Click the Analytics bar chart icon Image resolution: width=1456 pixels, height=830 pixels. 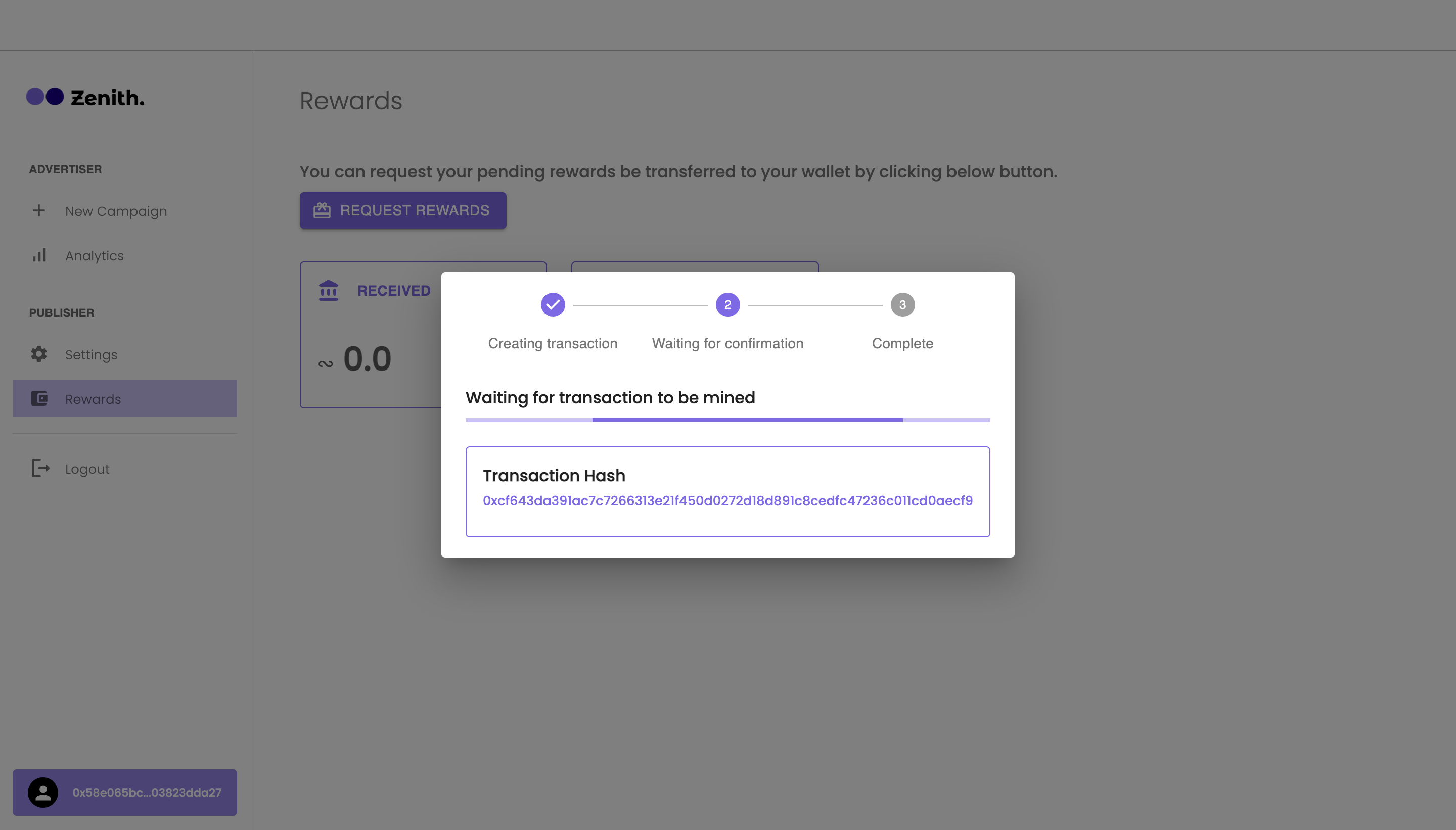pos(39,255)
